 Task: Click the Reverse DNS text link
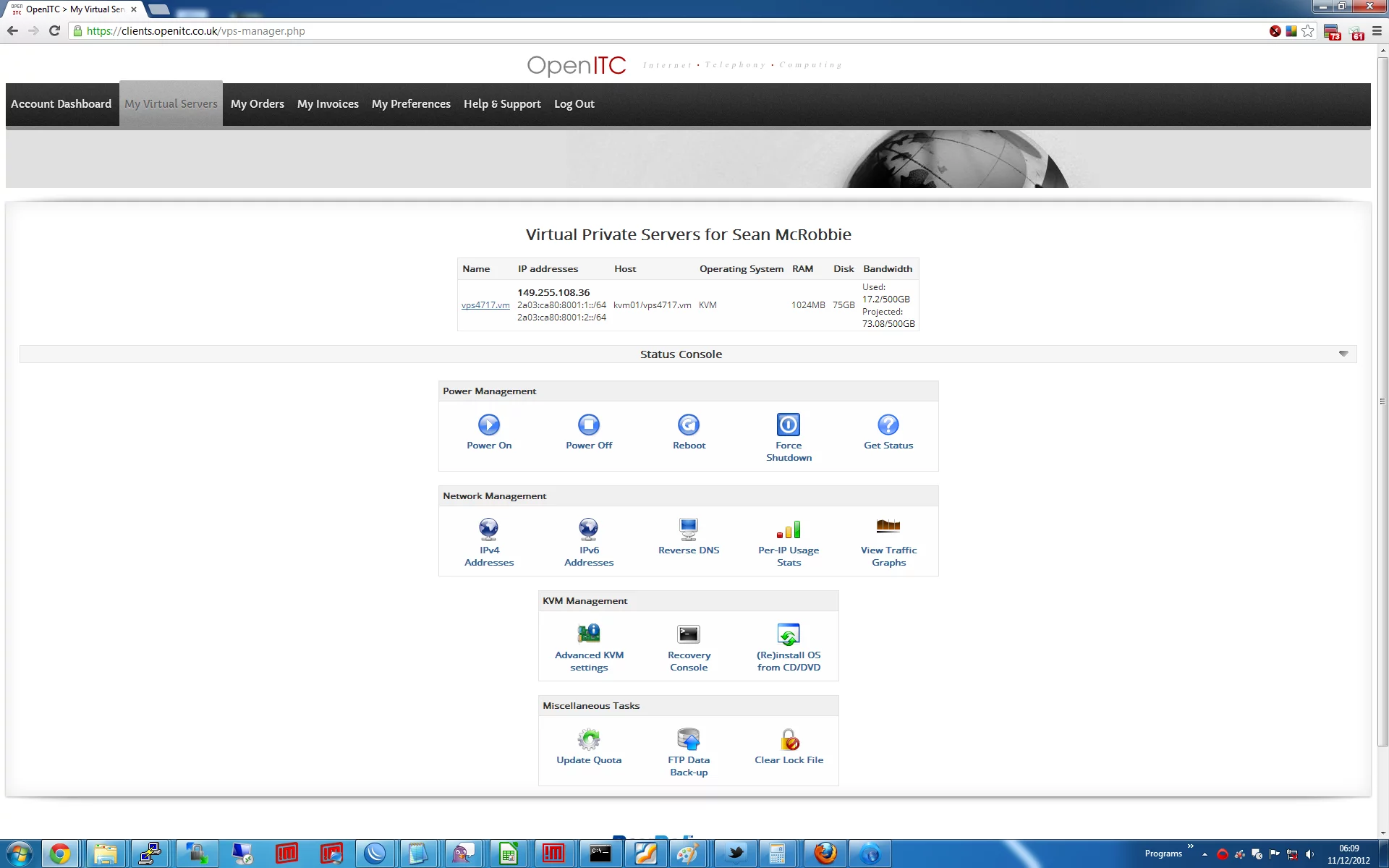[x=689, y=550]
